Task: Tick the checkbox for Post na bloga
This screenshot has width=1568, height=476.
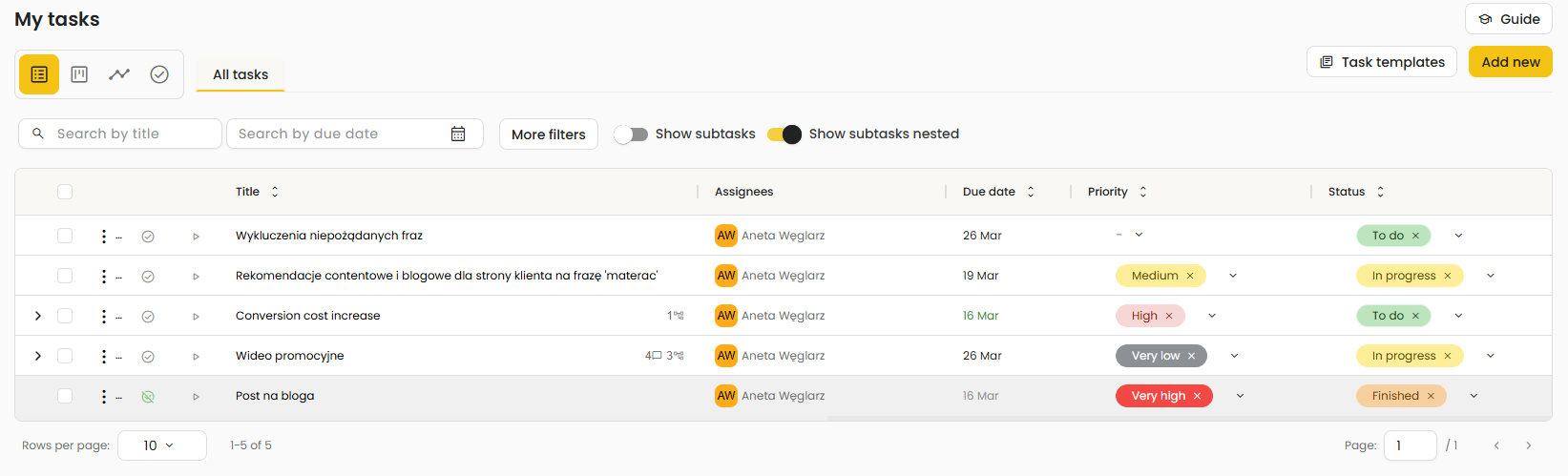Action: click(65, 396)
